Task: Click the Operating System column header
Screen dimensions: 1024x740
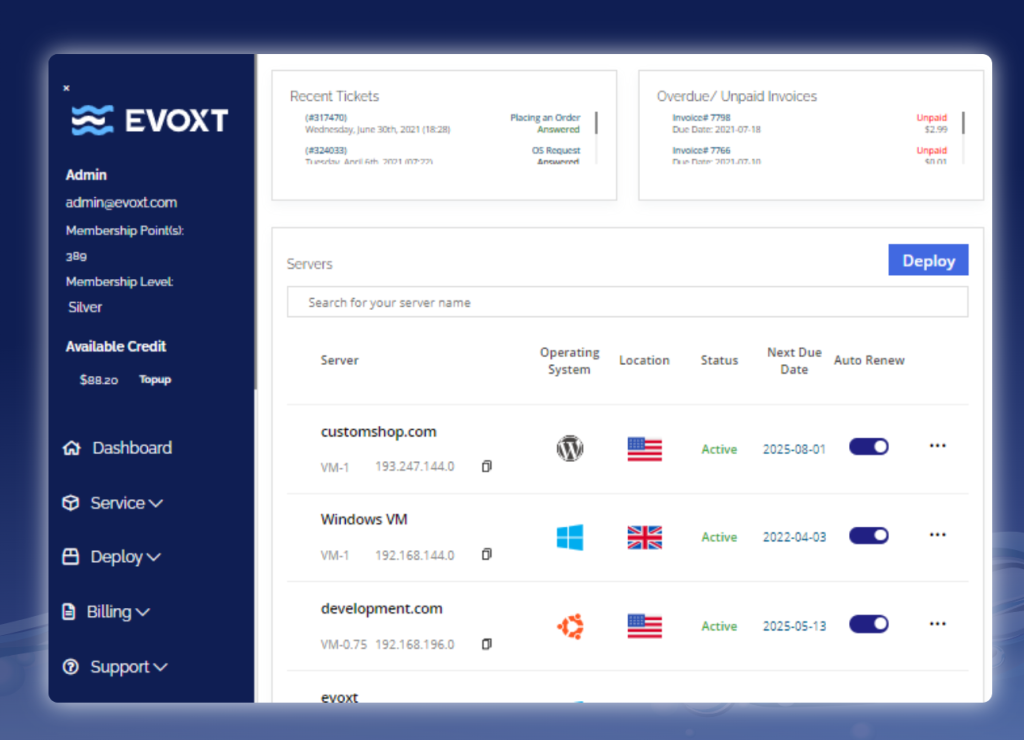Action: coord(569,361)
